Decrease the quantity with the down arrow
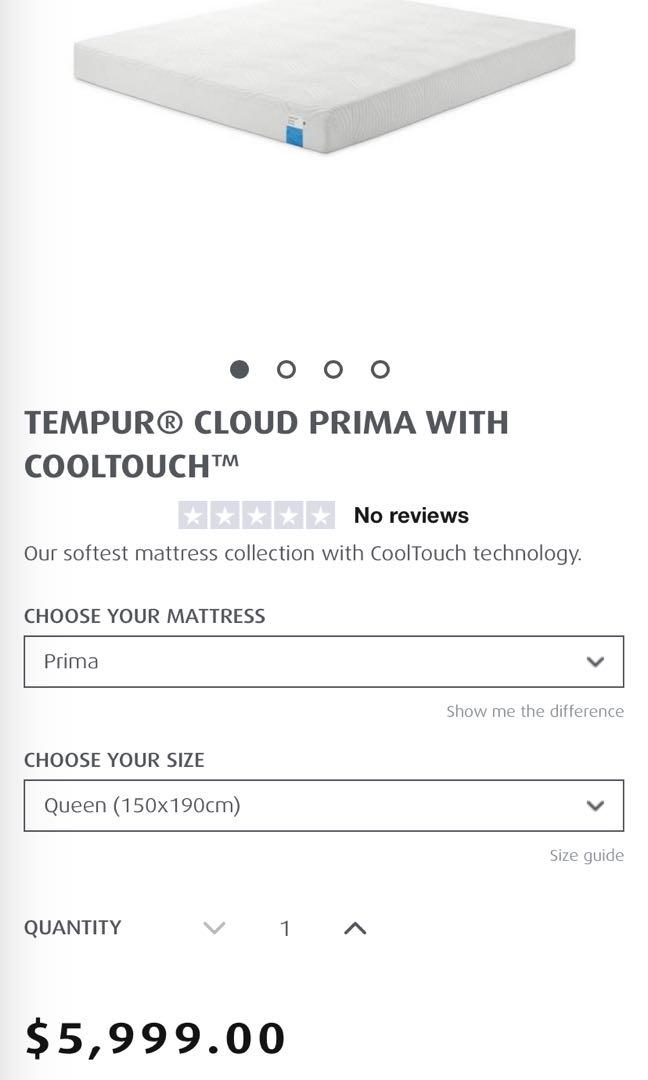 tap(212, 928)
